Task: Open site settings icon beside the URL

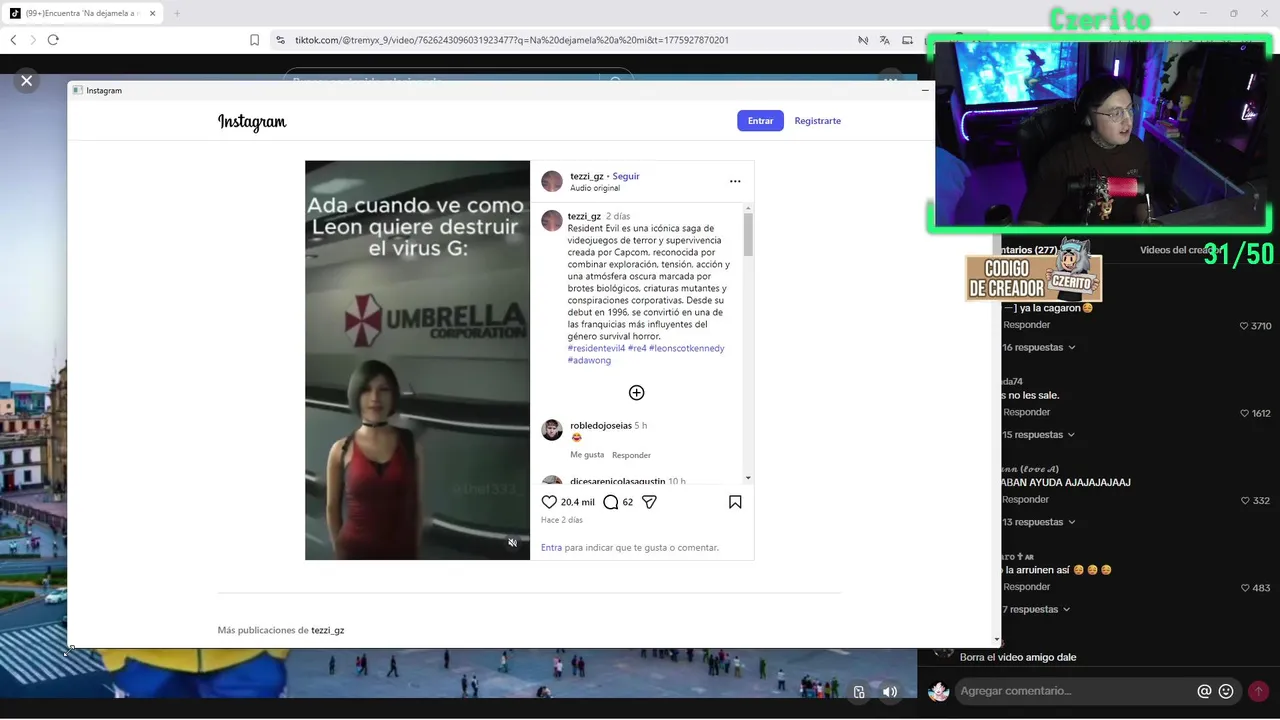Action: tap(280, 40)
